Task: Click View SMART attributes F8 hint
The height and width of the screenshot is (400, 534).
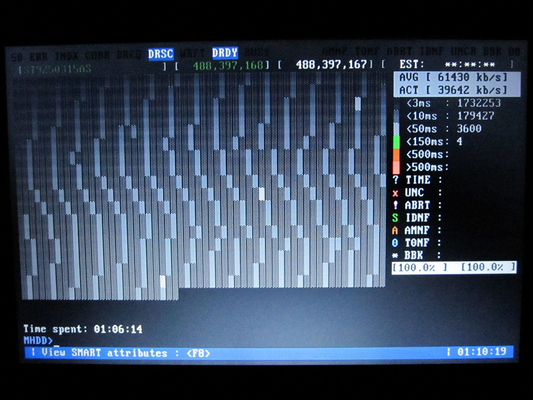Action: 121,353
